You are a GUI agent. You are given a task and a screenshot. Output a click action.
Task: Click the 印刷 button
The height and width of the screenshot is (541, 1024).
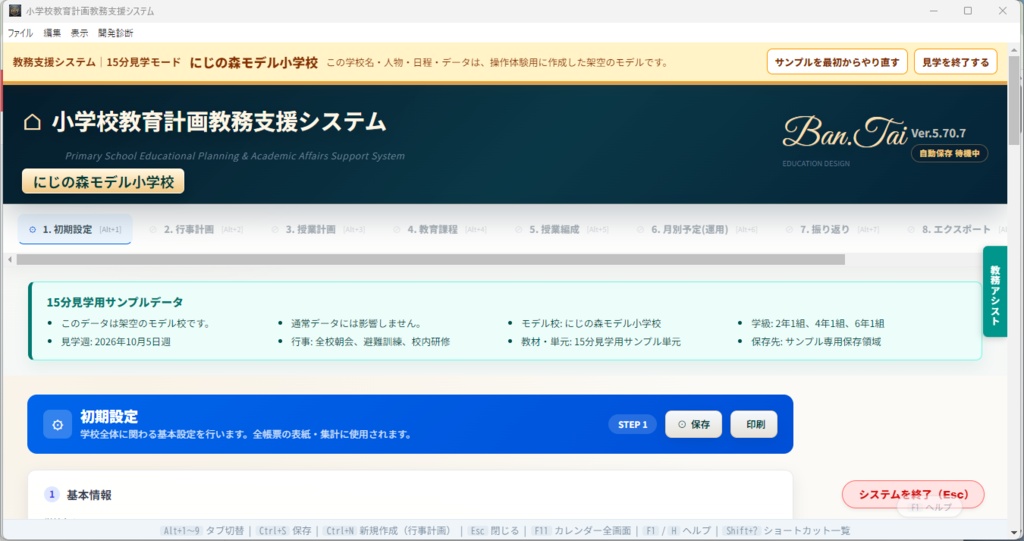pyautogui.click(x=754, y=425)
